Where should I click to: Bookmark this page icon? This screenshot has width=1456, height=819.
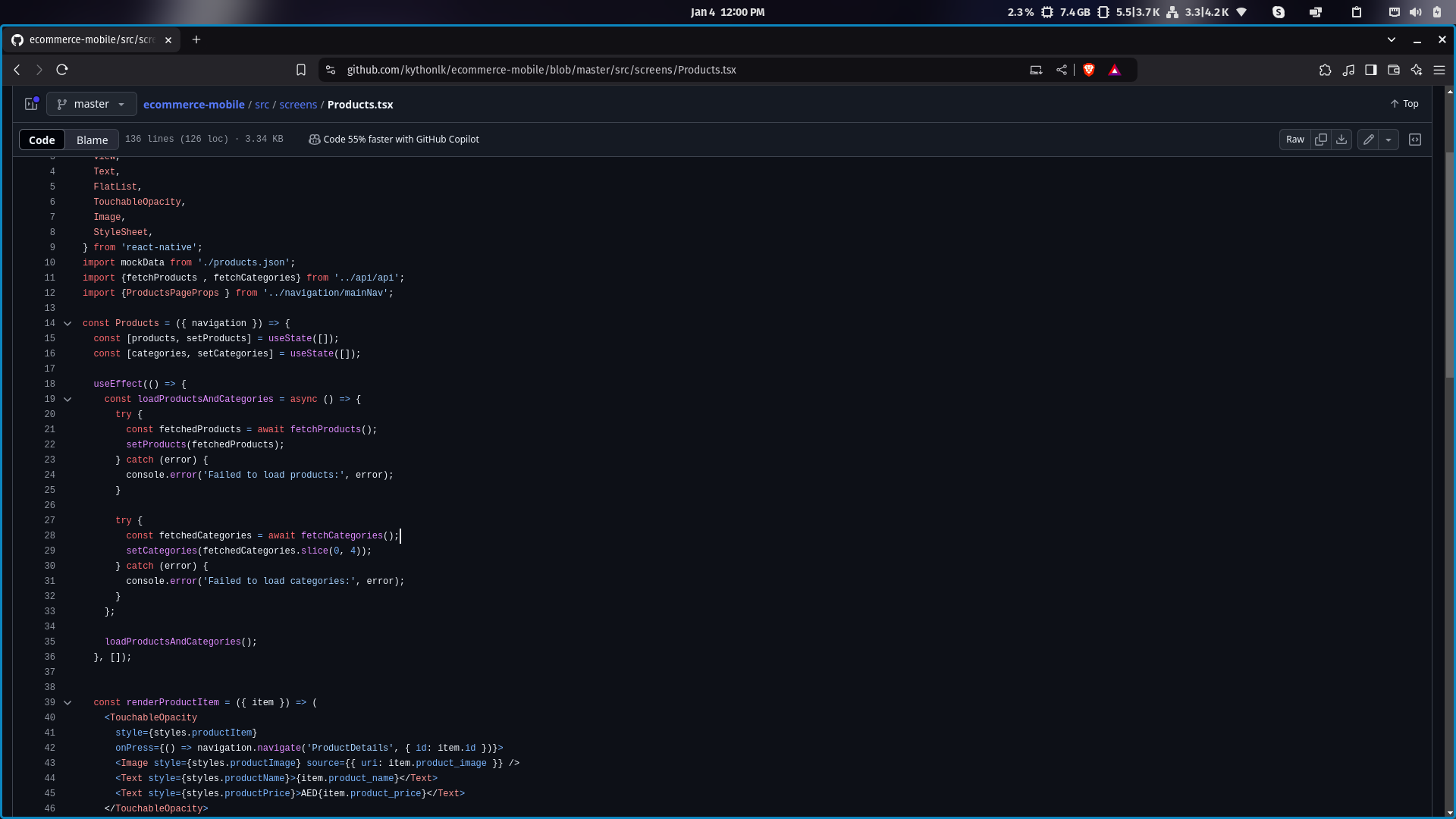[x=301, y=70]
